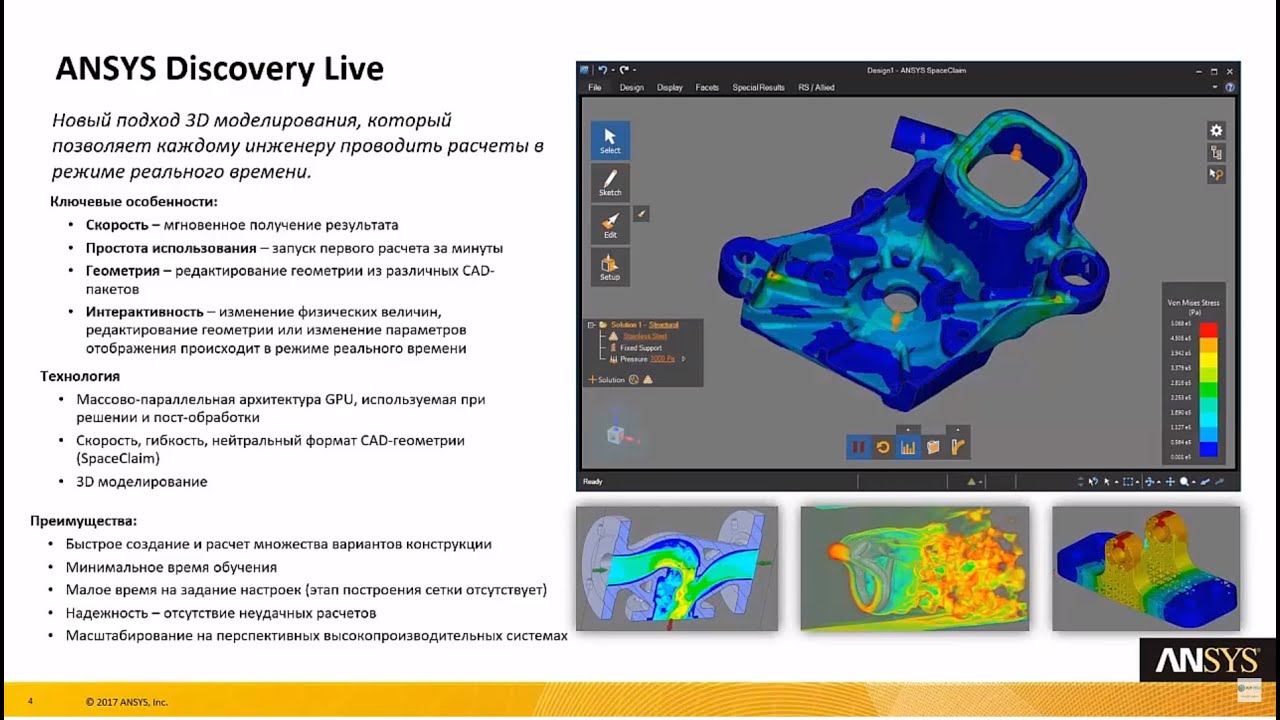The image size is (1280, 720).
Task: Activate the Select tool in SpaceClaim
Action: (610, 141)
